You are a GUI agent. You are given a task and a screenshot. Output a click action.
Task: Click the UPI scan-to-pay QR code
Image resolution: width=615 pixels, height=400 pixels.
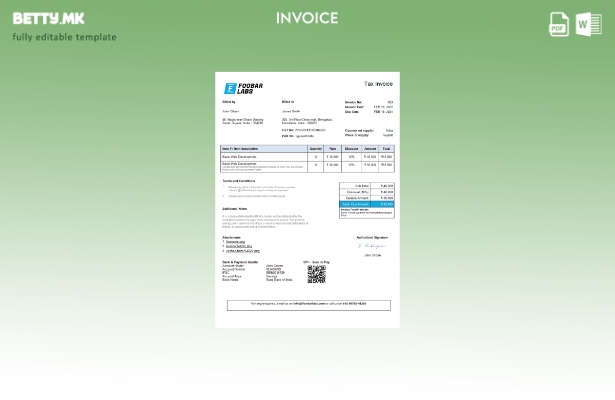tap(316, 274)
